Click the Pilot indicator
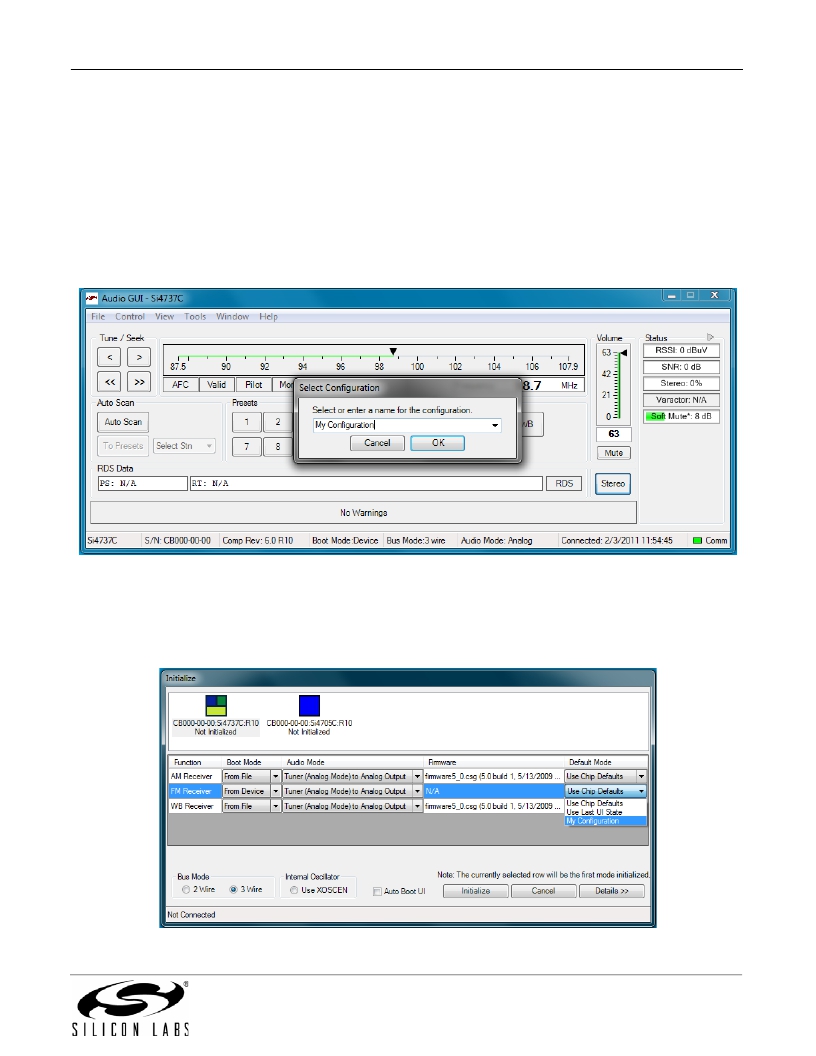This screenshot has width=816, height=1056. 254,385
